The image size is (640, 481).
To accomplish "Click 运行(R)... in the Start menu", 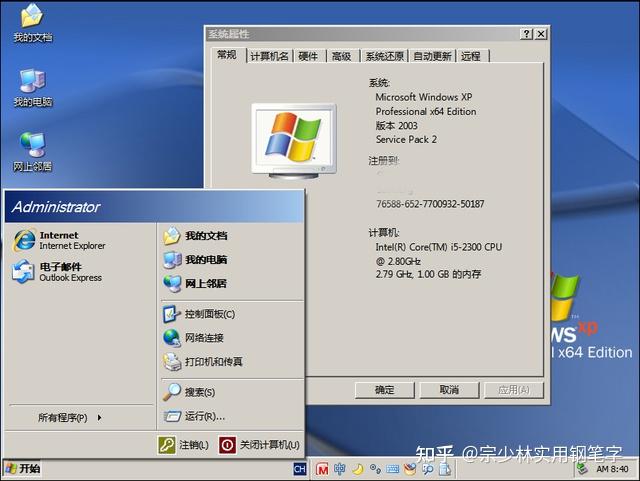I will [194, 416].
